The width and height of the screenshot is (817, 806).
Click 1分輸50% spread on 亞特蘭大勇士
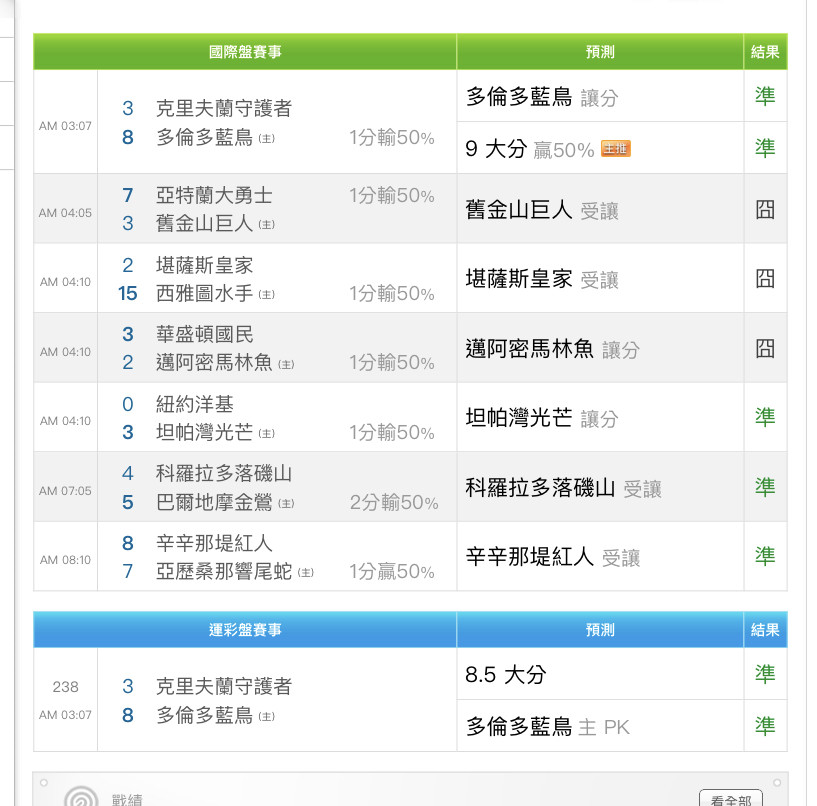392,195
